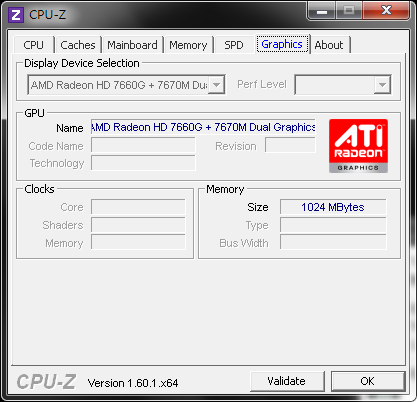Click the Validate button
Screen dimensions: 417x402
(x=287, y=381)
